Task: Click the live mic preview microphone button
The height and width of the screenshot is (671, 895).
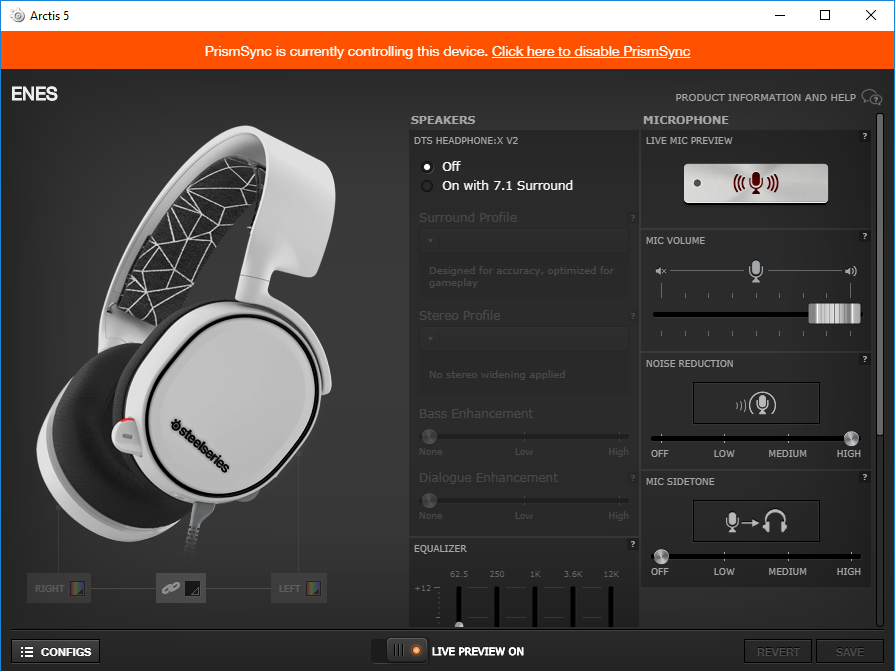Action: [x=756, y=183]
